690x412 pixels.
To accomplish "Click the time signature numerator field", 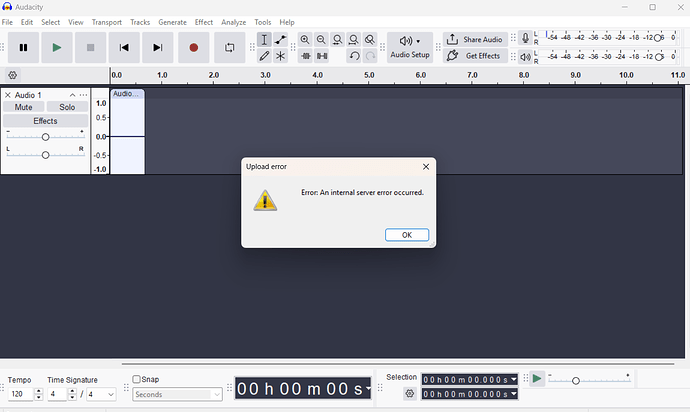I will (x=57, y=394).
